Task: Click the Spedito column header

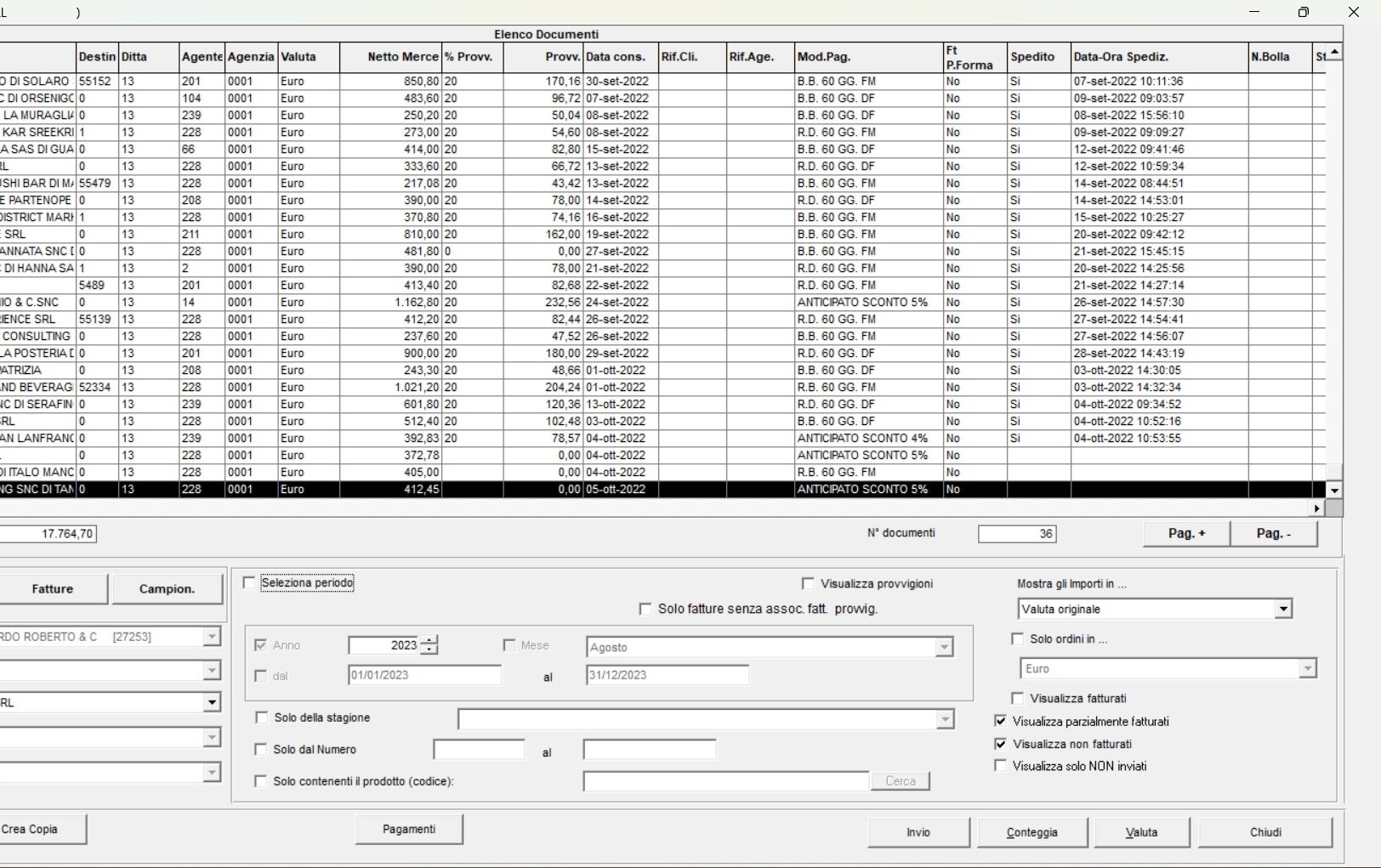Action: point(1038,57)
